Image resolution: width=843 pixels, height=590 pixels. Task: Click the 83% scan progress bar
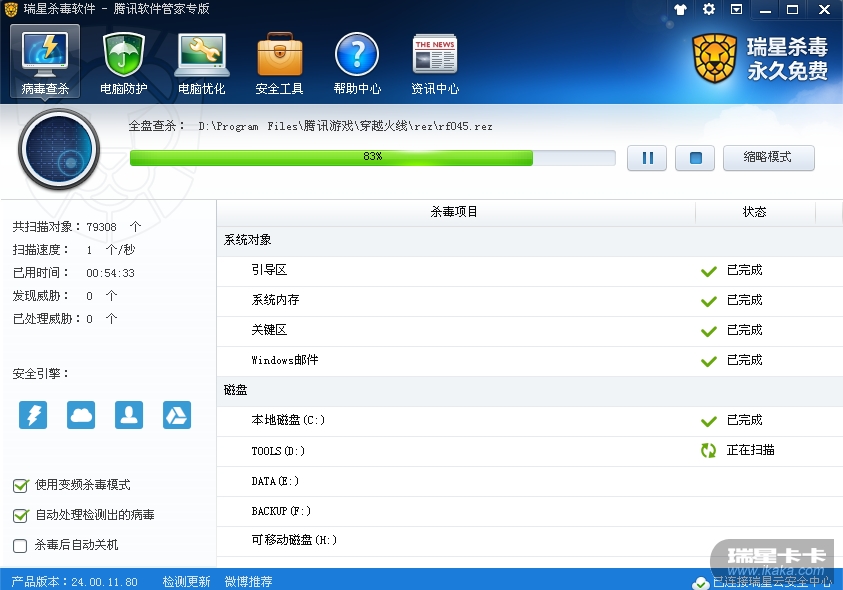point(373,158)
